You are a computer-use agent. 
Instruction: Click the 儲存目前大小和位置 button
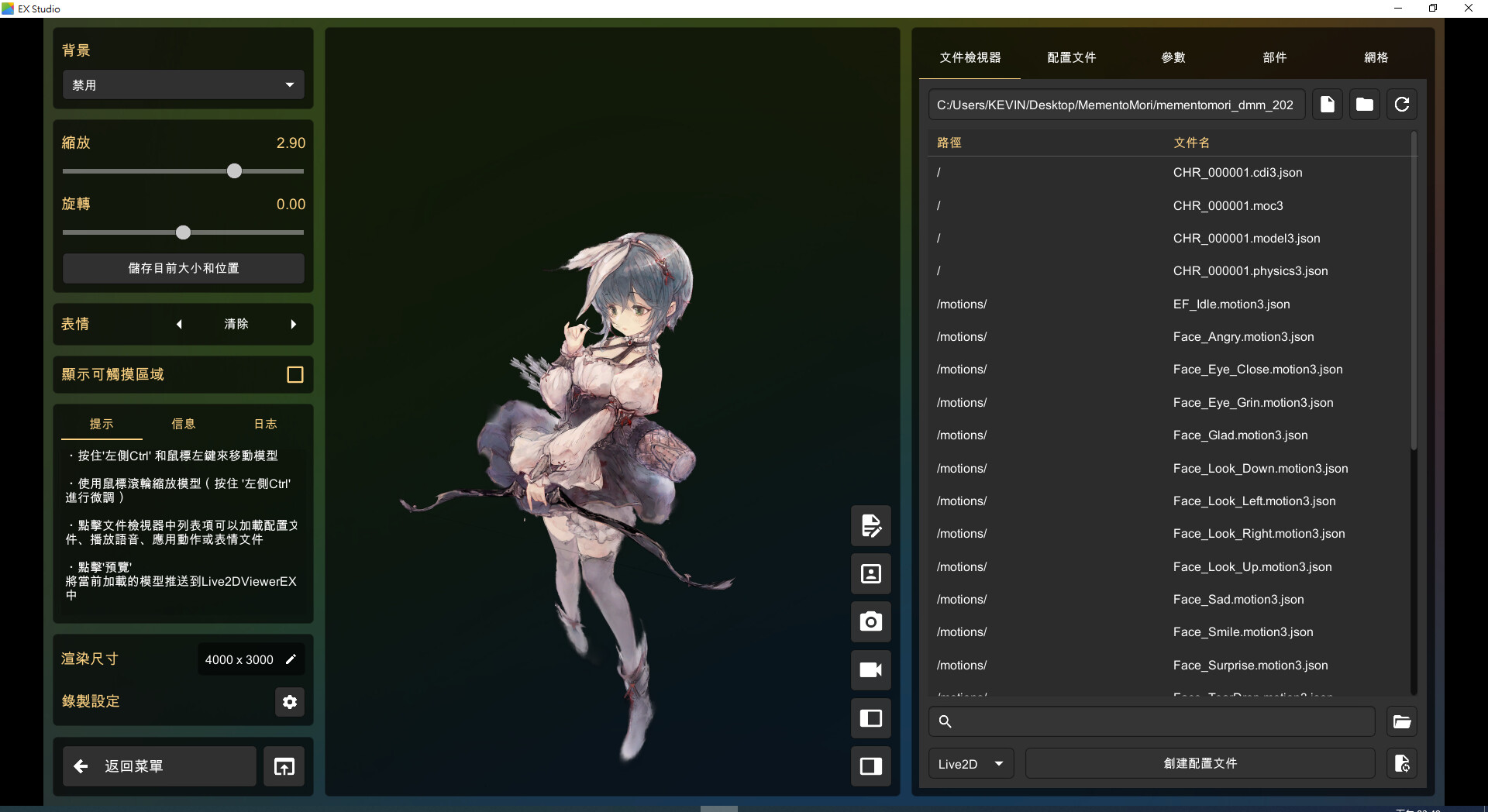[x=183, y=268]
